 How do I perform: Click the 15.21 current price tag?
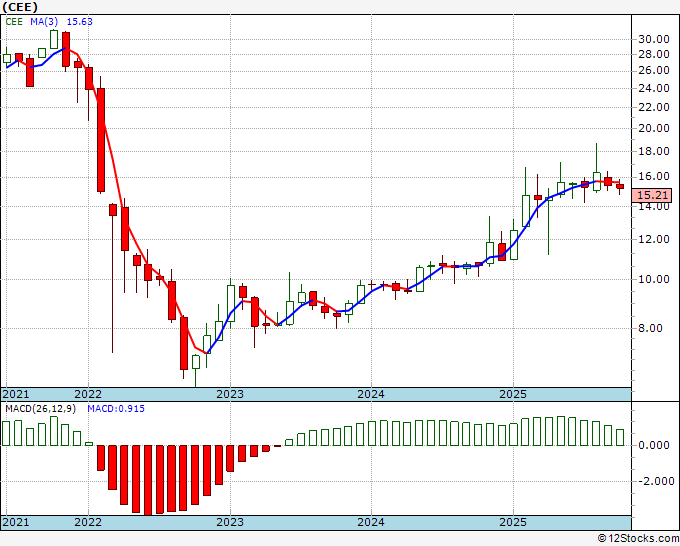pos(652,195)
